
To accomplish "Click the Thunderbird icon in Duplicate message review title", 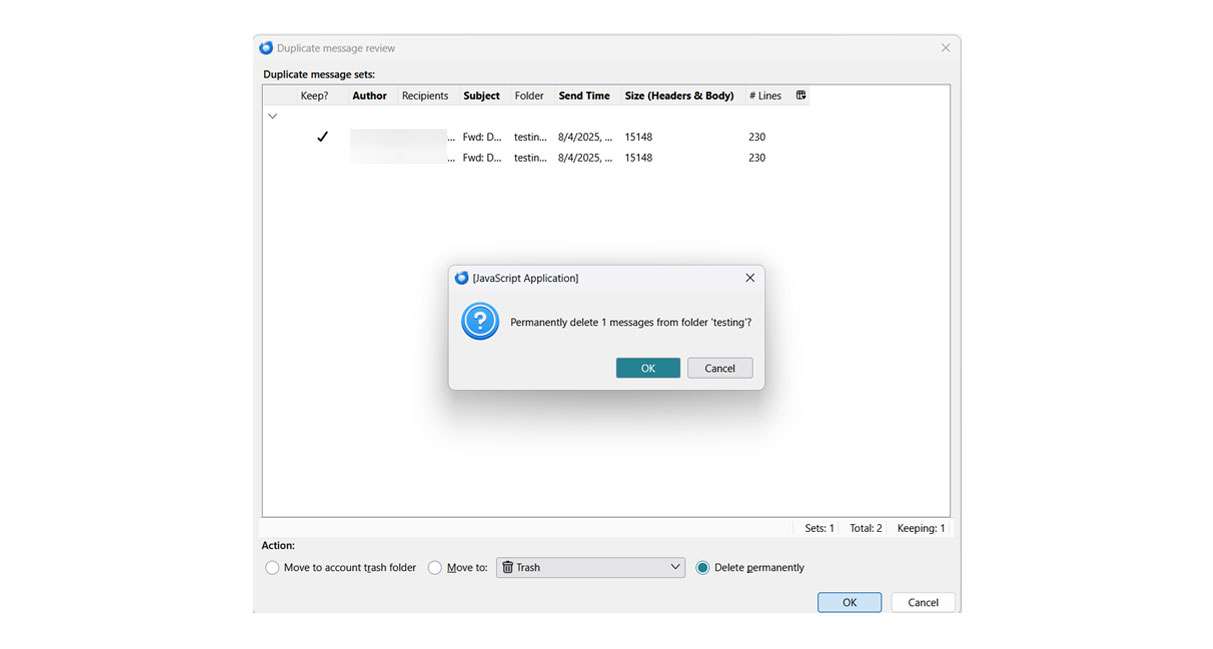I will (x=266, y=48).
